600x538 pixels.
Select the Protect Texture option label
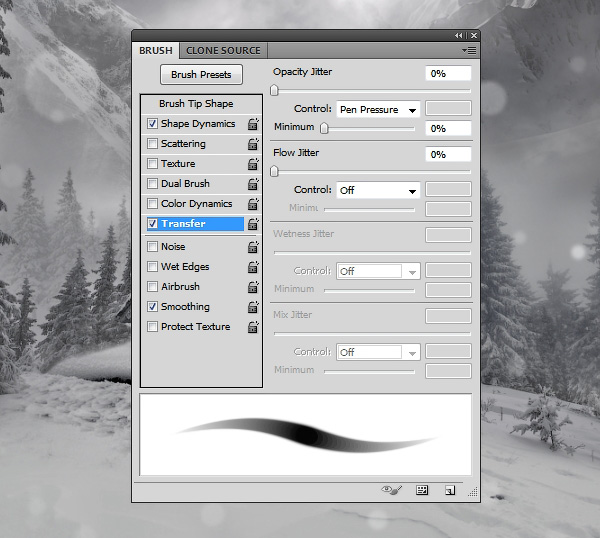(196, 326)
